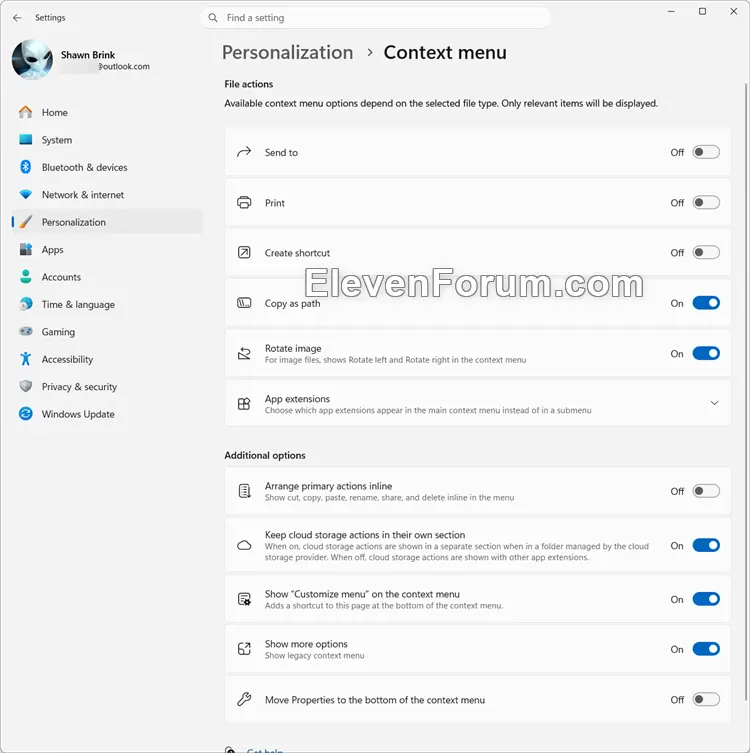Open Windows Update page
This screenshot has height=753, width=750.
[108, 413]
